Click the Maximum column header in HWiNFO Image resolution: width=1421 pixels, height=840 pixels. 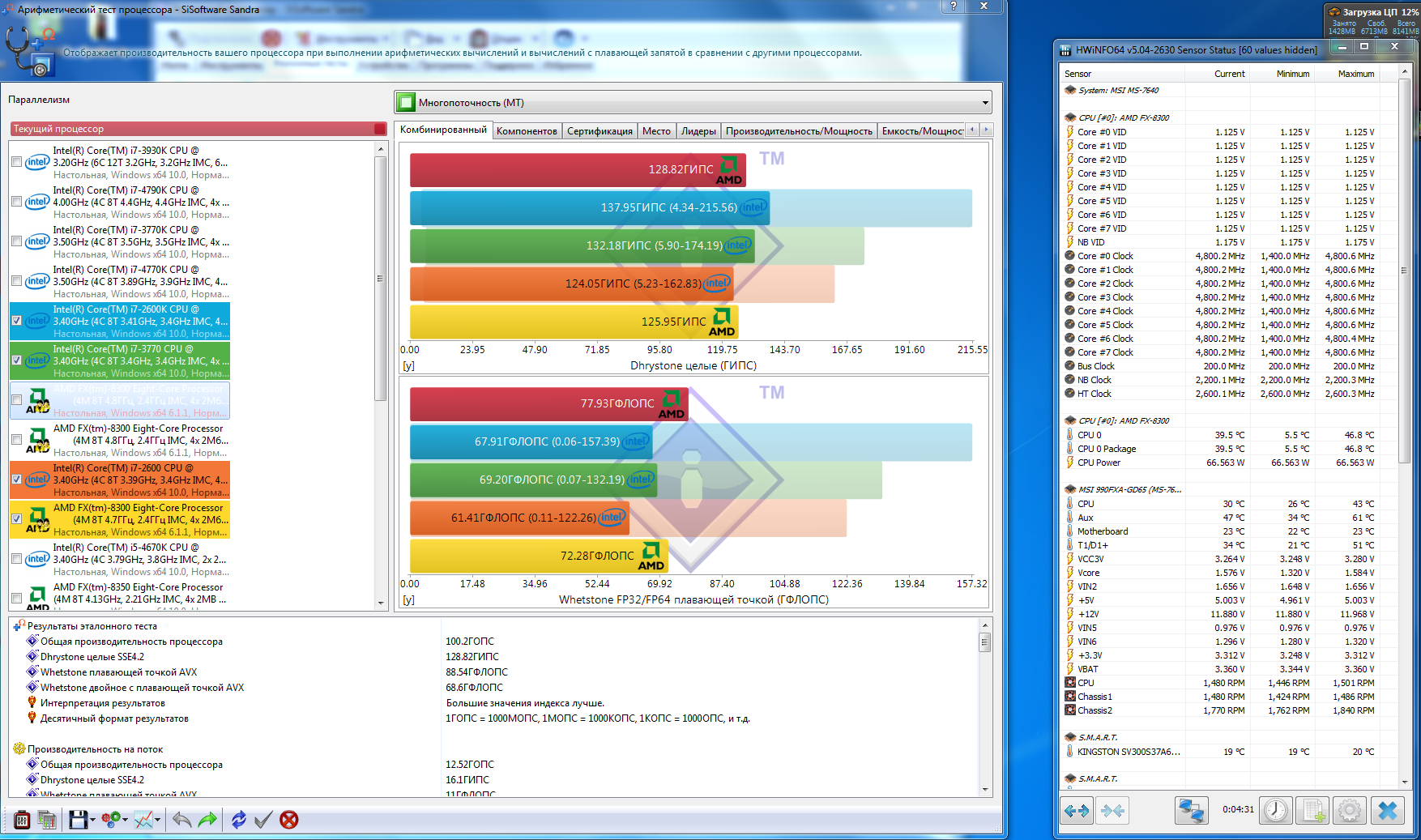pos(1347,74)
